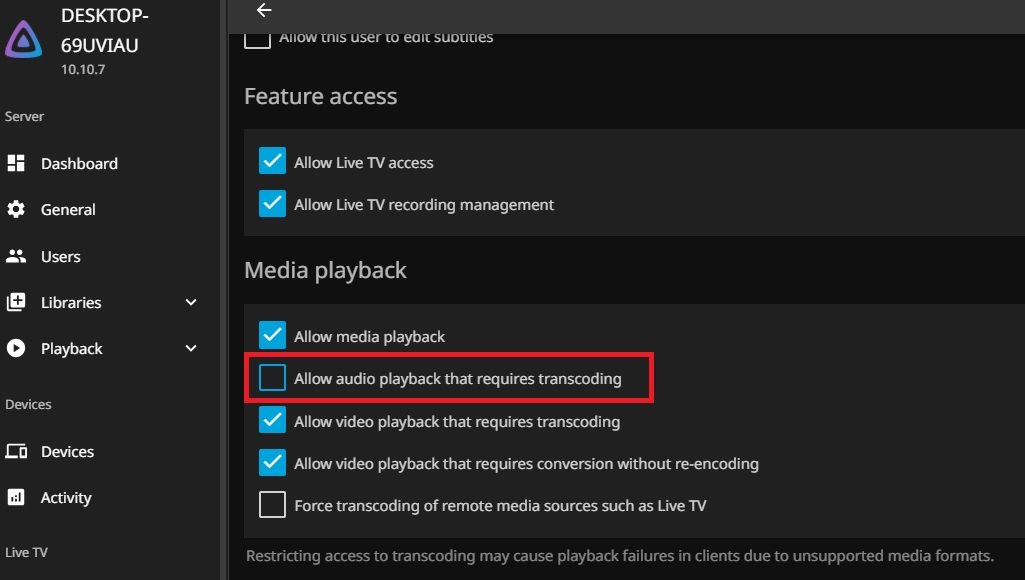Click the Activity chart icon

coord(16,497)
